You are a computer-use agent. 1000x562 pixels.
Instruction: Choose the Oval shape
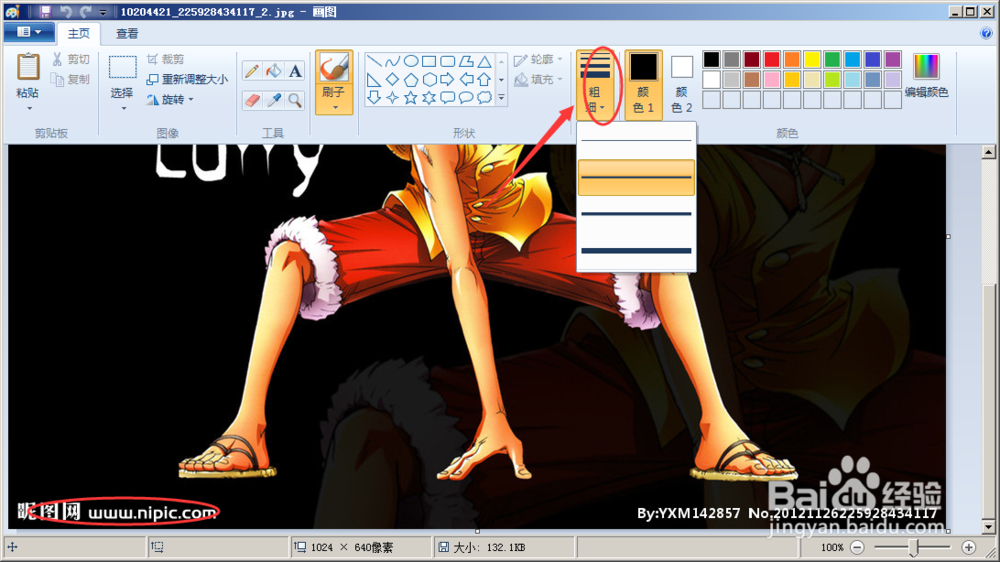pyautogui.click(x=411, y=61)
